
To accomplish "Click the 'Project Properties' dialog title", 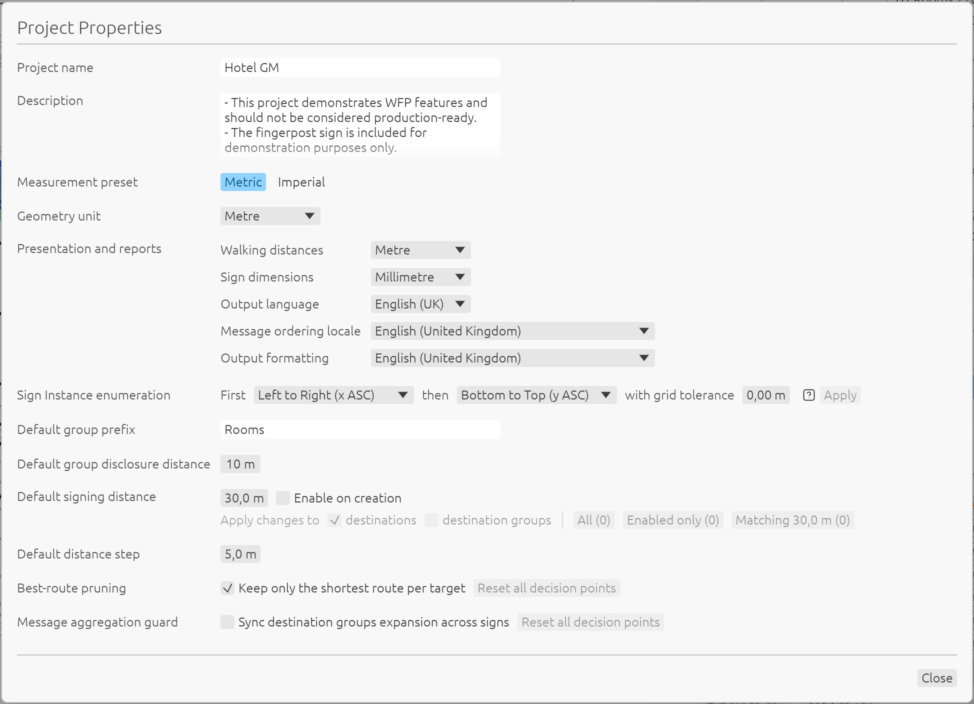I will click(89, 28).
